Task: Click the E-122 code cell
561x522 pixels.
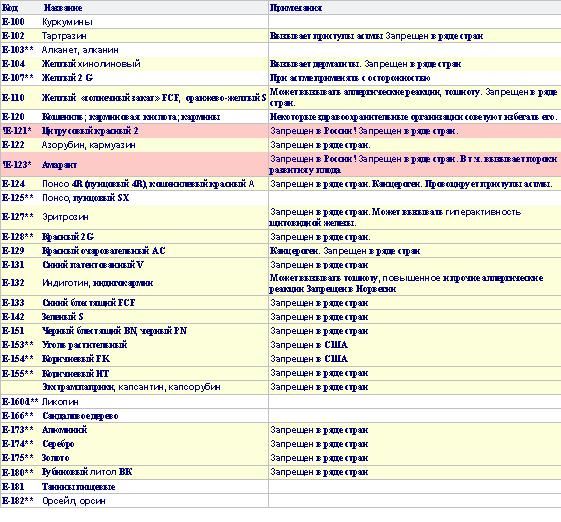Action: (x=13, y=145)
